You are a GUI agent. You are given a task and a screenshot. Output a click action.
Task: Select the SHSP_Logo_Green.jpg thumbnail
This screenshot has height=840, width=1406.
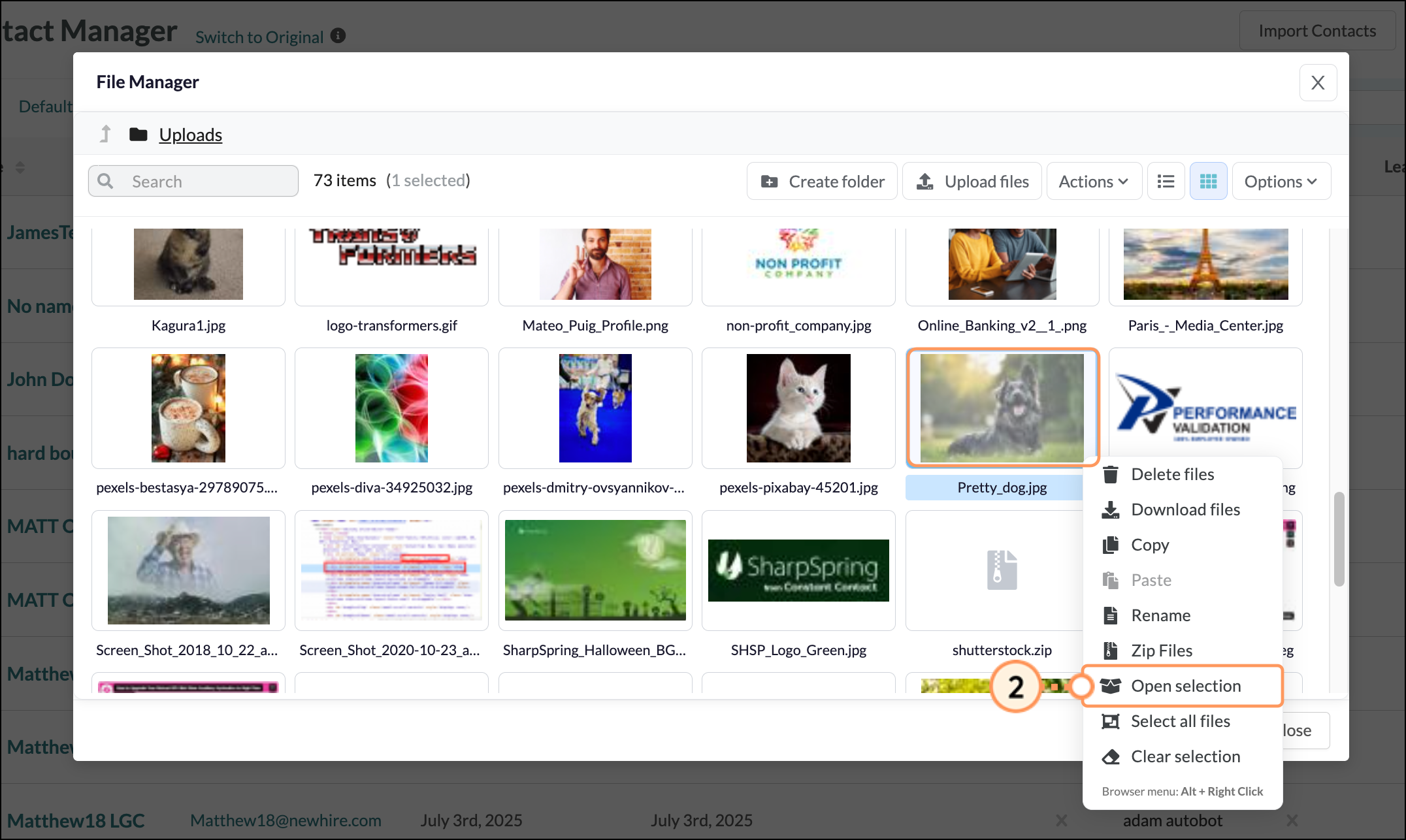tap(798, 570)
